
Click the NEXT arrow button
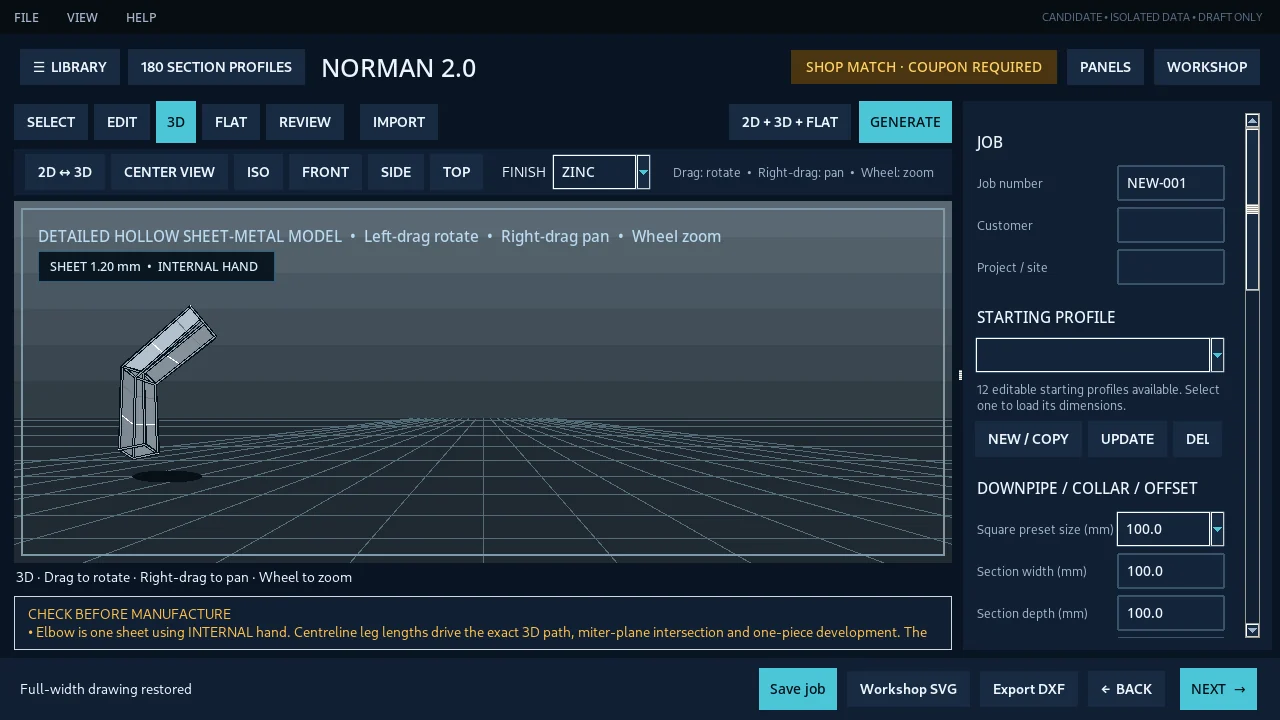[x=1218, y=689]
